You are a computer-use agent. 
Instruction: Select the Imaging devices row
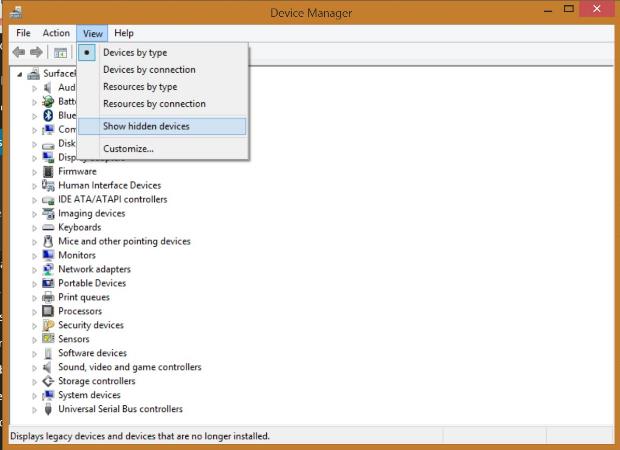click(x=92, y=214)
